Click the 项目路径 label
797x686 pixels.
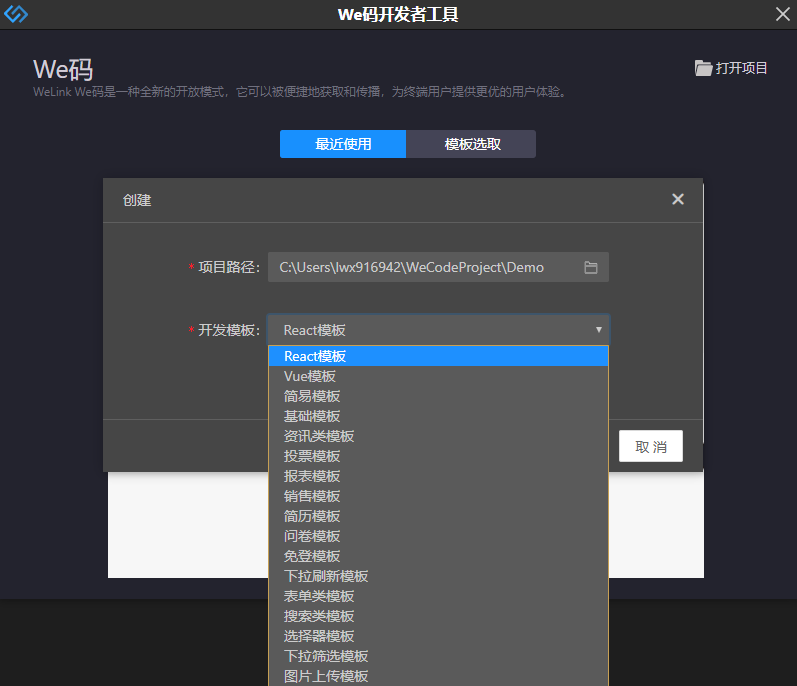point(229,267)
